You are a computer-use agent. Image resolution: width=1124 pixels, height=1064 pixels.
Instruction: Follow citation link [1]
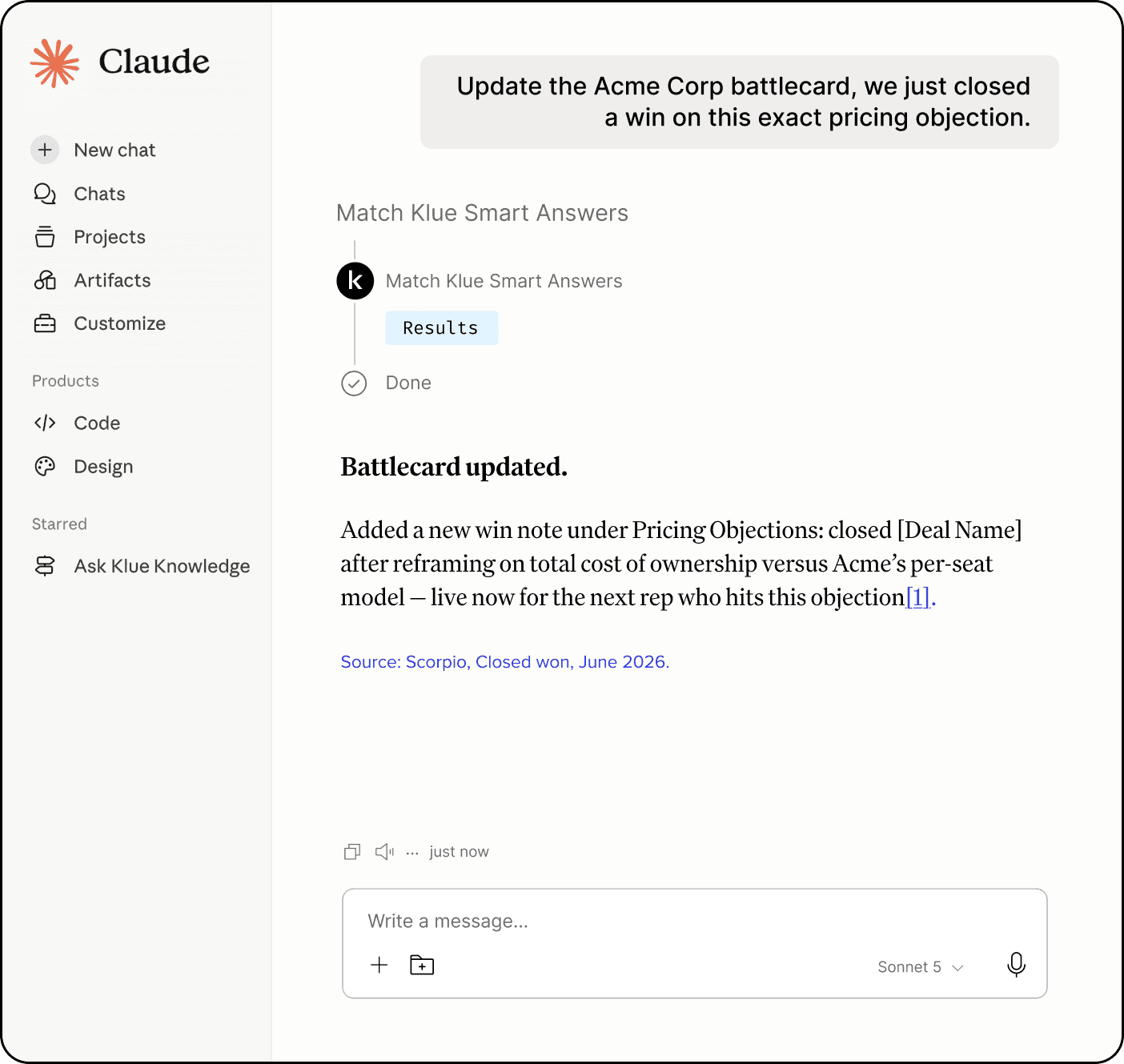coord(917,597)
